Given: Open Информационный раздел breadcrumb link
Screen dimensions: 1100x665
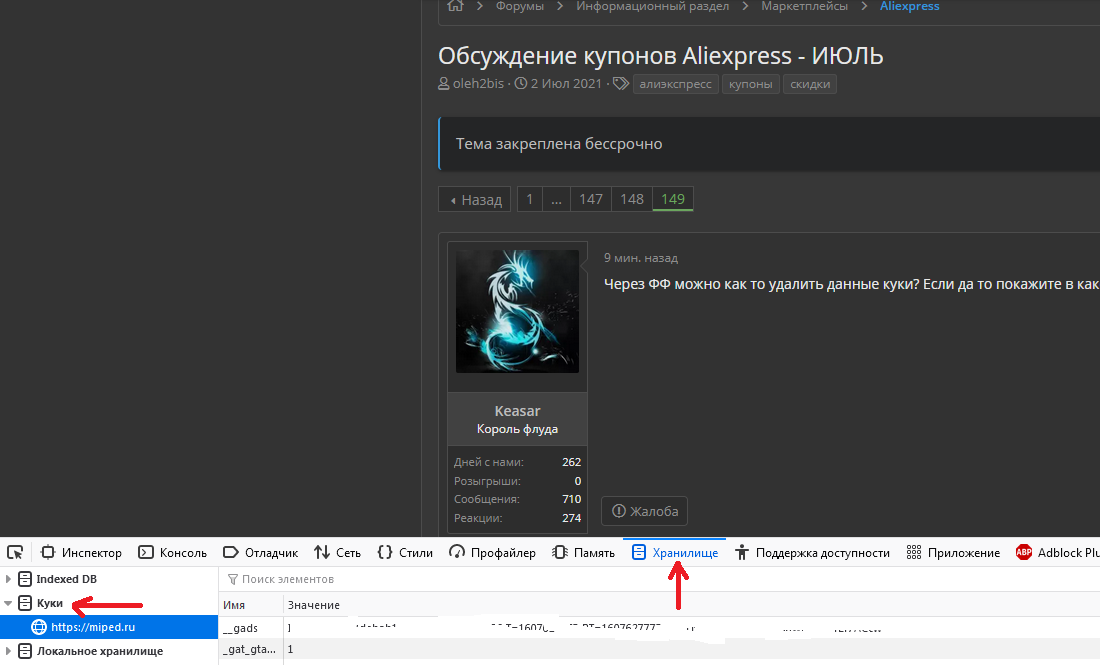Looking at the screenshot, I should click(652, 6).
